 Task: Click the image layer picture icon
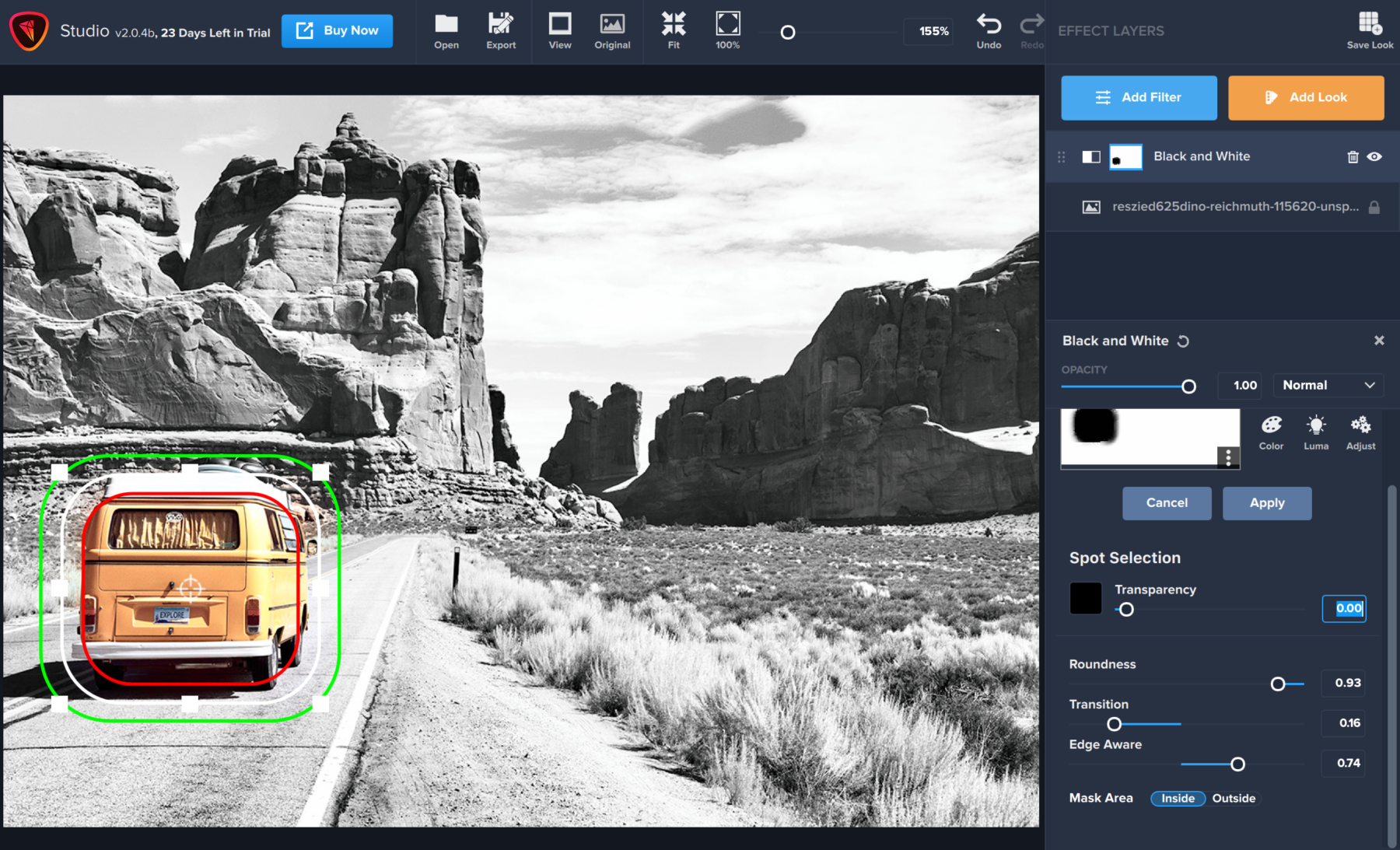(1091, 207)
